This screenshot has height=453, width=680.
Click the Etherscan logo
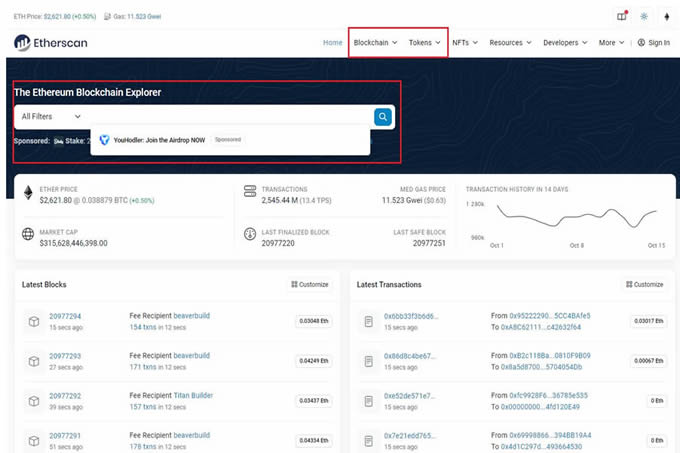[x=50, y=43]
